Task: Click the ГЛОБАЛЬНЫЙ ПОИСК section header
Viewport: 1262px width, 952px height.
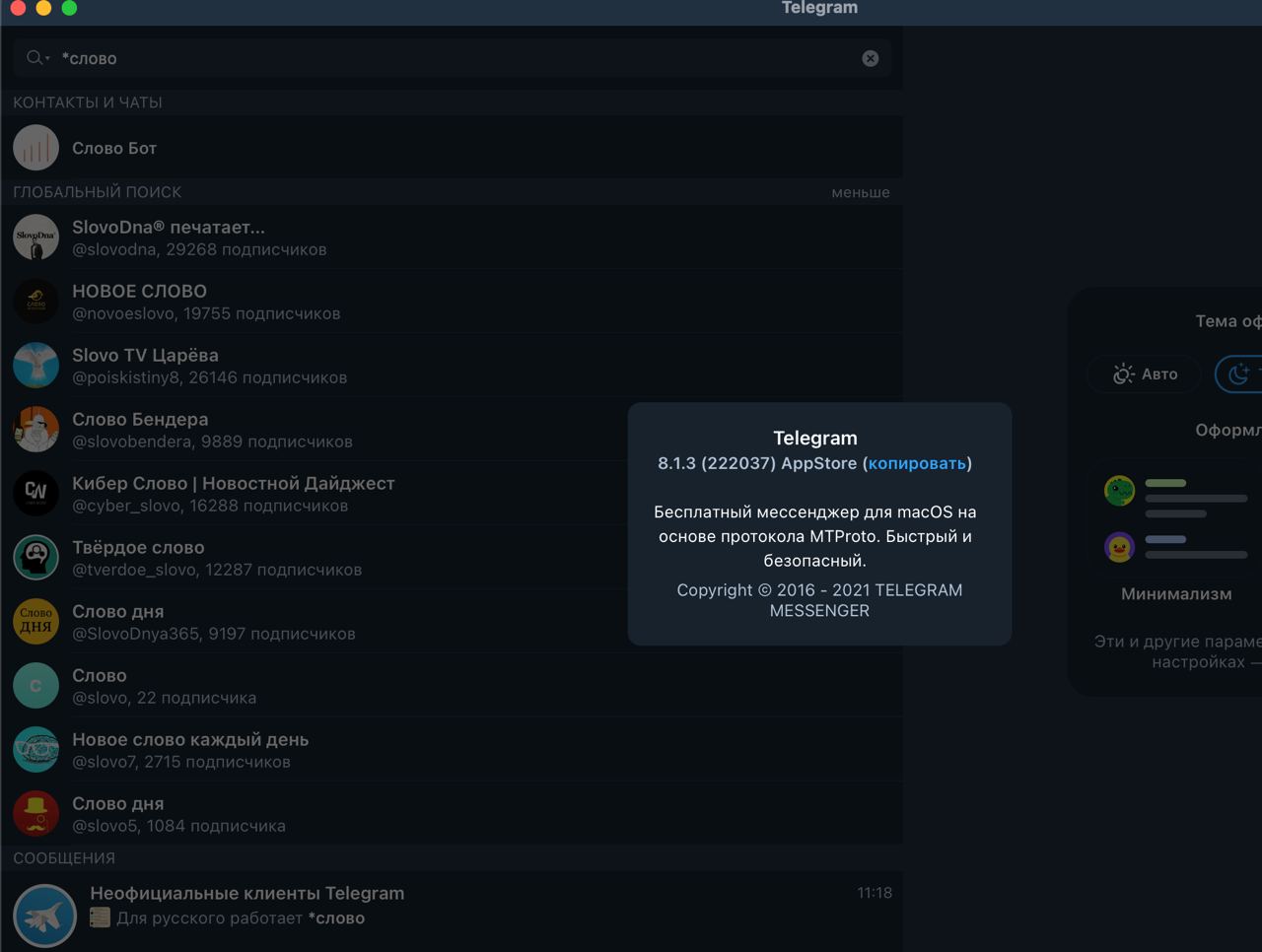Action: pos(98,192)
